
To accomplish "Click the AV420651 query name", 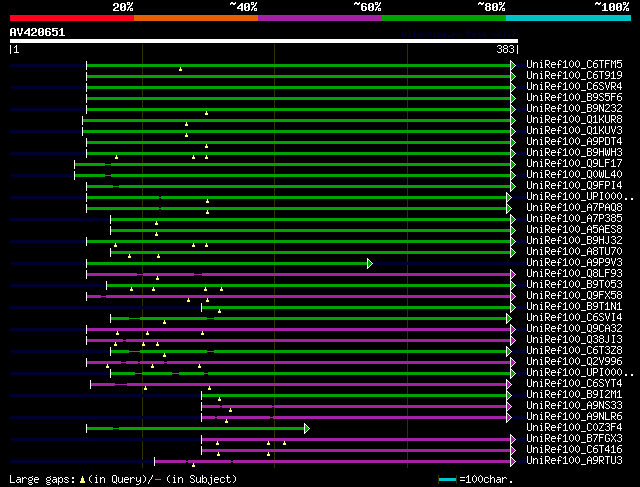I will pyautogui.click(x=37, y=32).
